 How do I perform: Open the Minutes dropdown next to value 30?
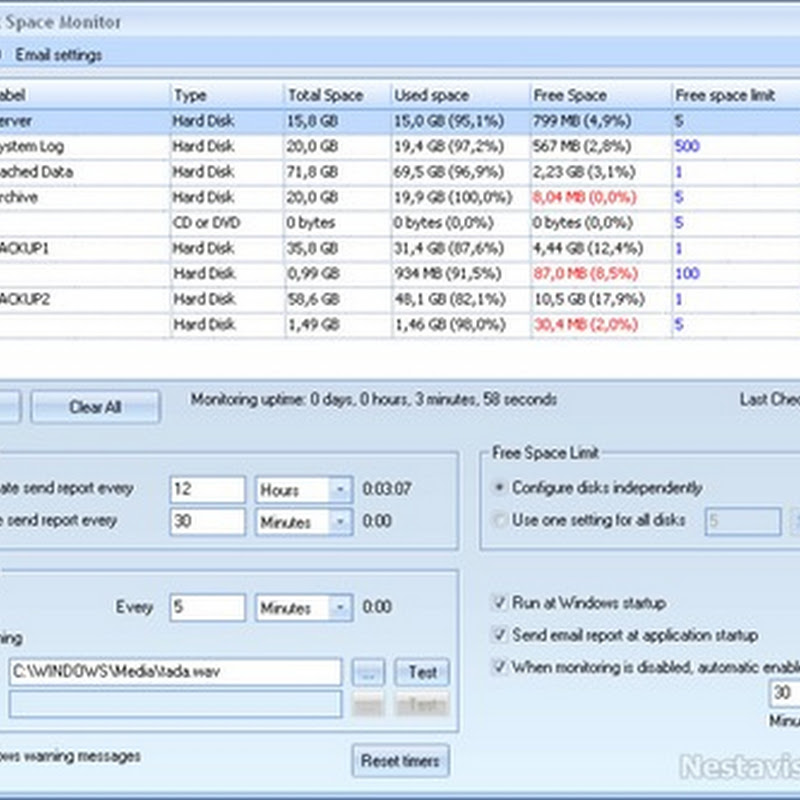[341, 521]
